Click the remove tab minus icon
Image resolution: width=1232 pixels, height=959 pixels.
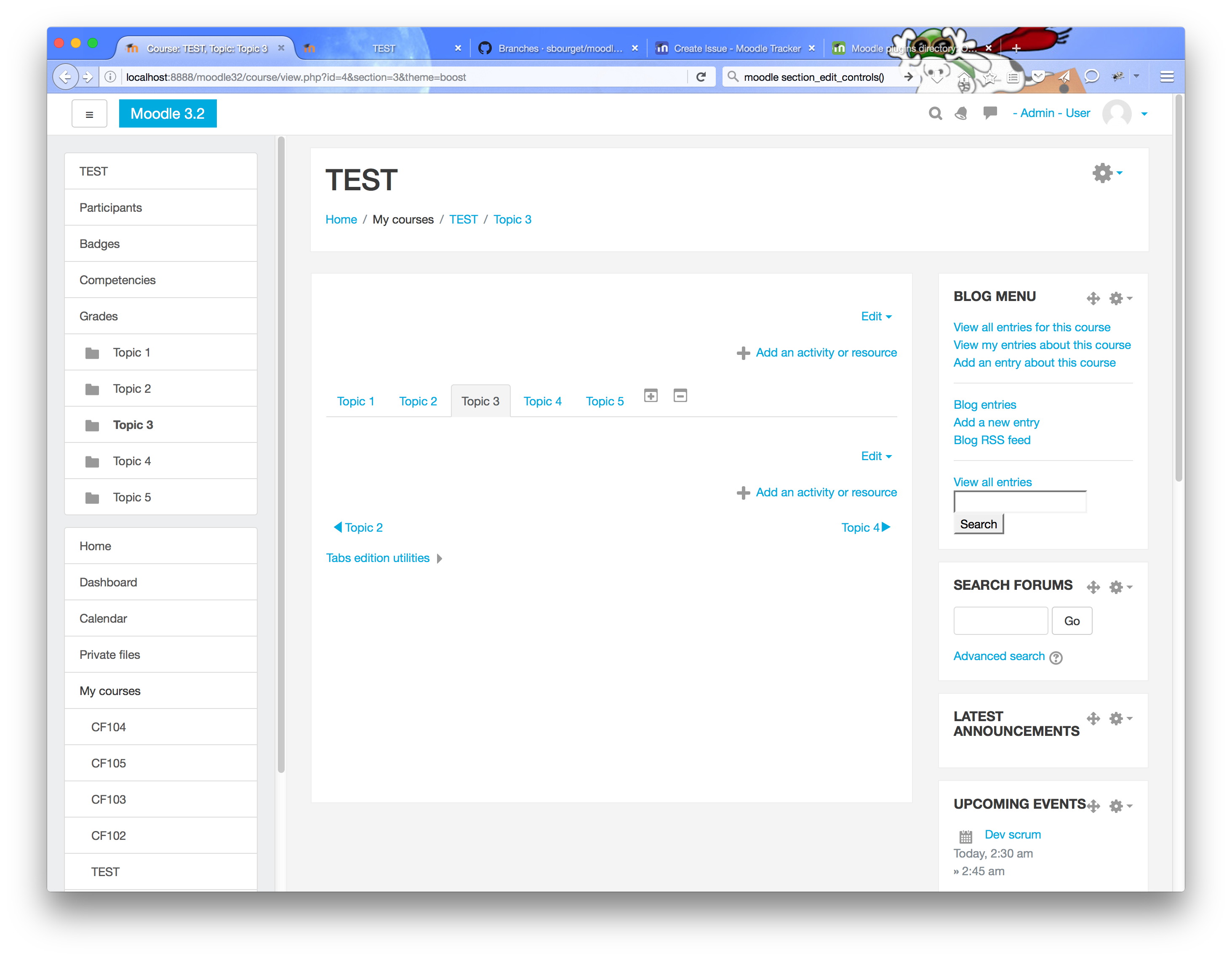(680, 395)
